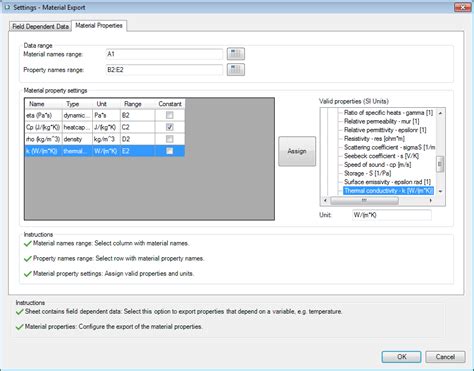474x371 pixels.
Task: Click the heatcap... type cell
Action: [x=77, y=127]
